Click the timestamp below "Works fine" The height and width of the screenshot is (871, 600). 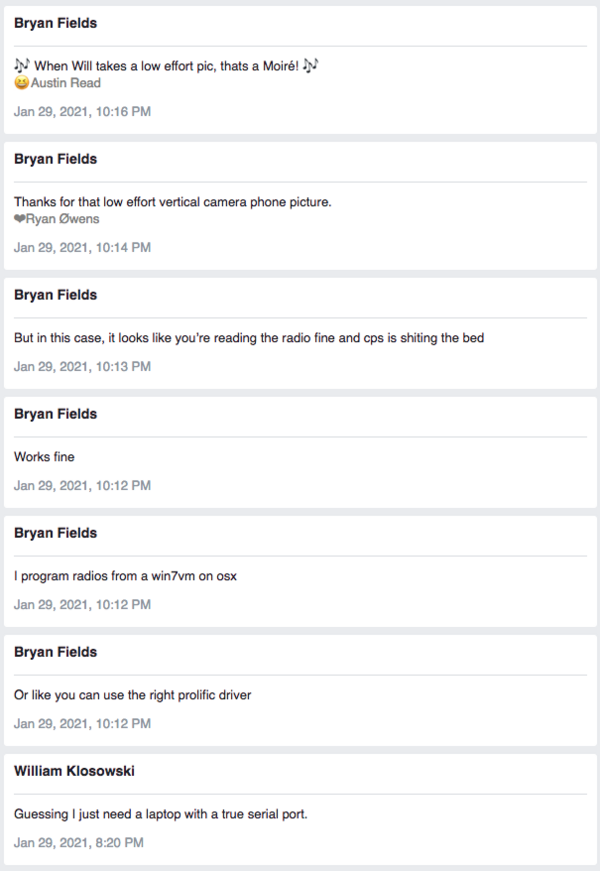coord(82,486)
